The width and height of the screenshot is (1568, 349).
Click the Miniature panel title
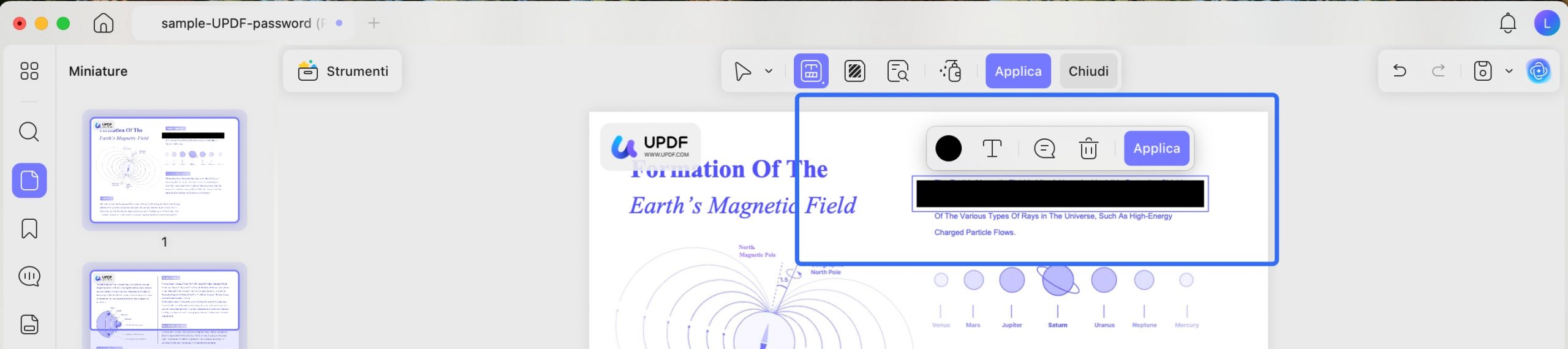coord(98,71)
